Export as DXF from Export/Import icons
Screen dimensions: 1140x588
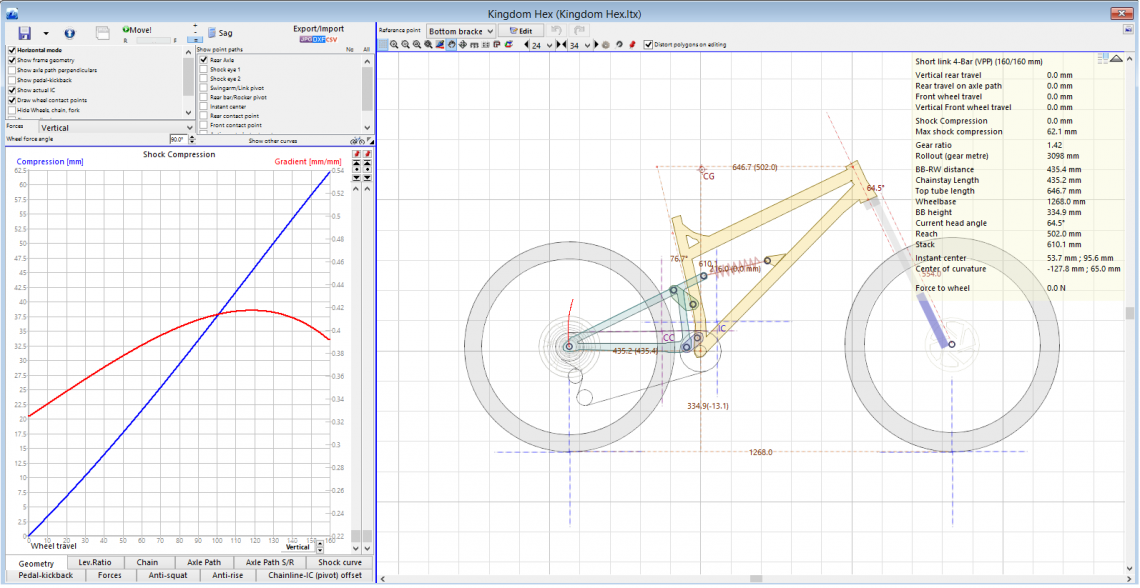320,40
